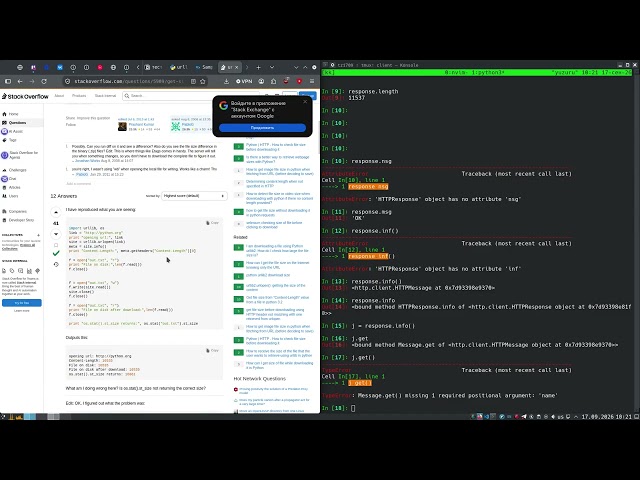Click the Konsole window title icon

tap(332, 65)
